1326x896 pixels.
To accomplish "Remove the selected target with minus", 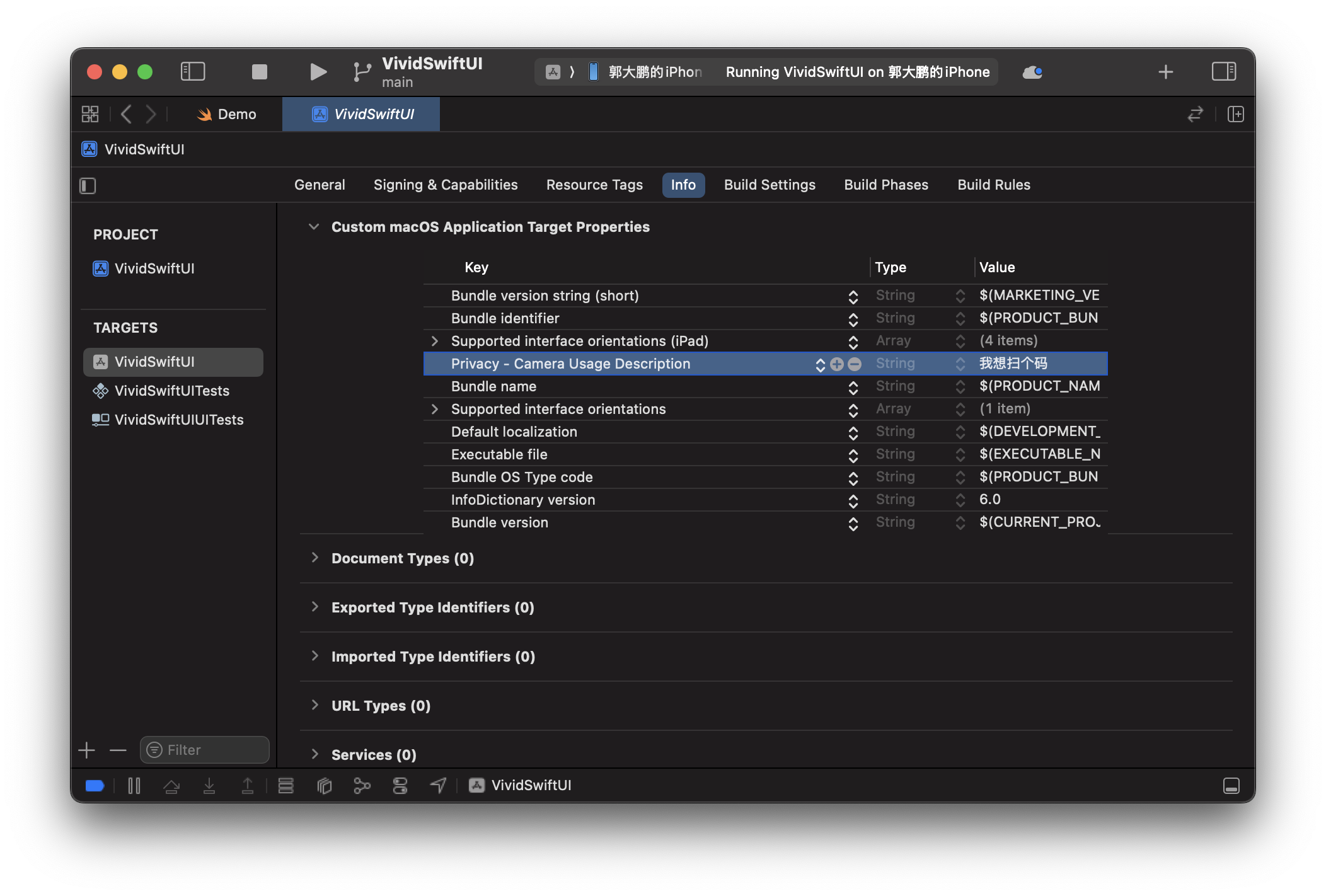I will [x=118, y=750].
